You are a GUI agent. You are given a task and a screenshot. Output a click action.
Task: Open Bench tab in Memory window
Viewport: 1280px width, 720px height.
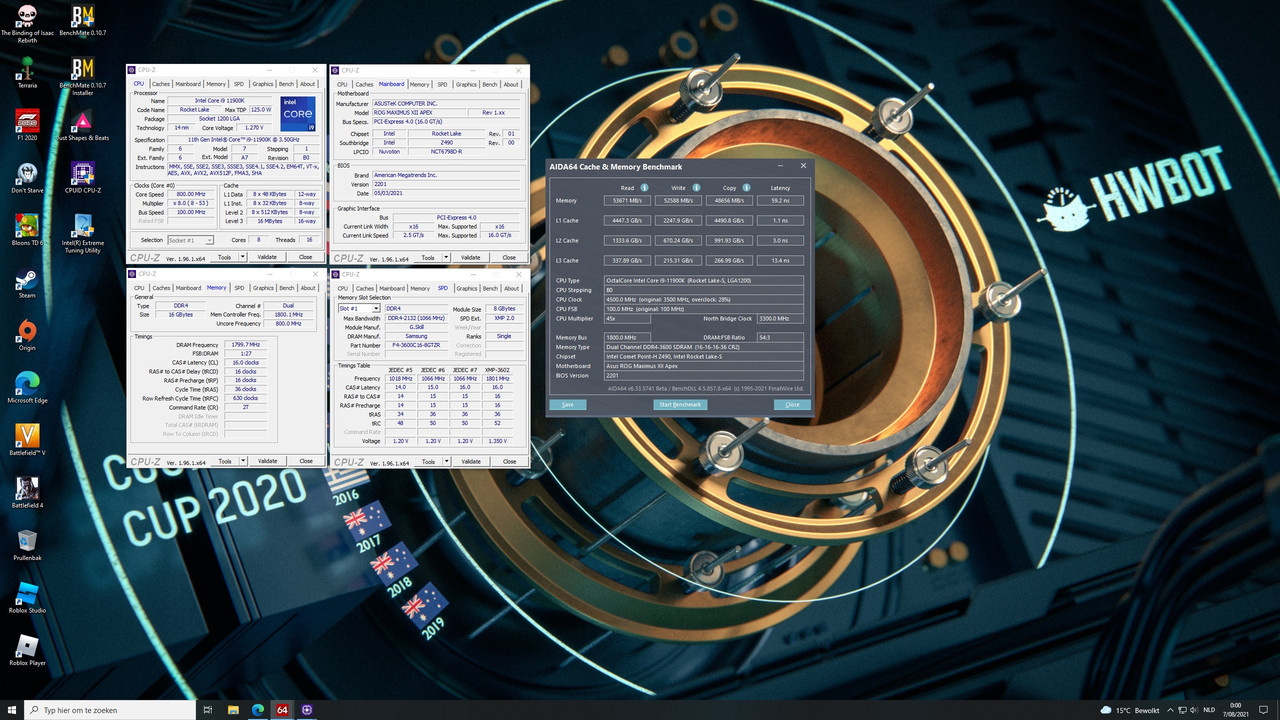pyautogui.click(x=286, y=288)
